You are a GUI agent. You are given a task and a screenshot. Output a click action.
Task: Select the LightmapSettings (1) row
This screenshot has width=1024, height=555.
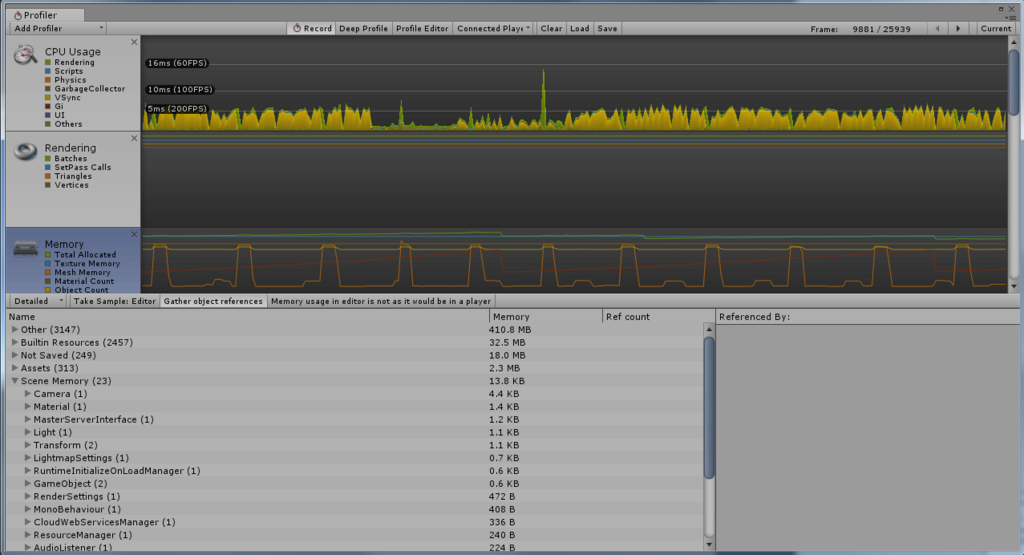pyautogui.click(x=356, y=458)
